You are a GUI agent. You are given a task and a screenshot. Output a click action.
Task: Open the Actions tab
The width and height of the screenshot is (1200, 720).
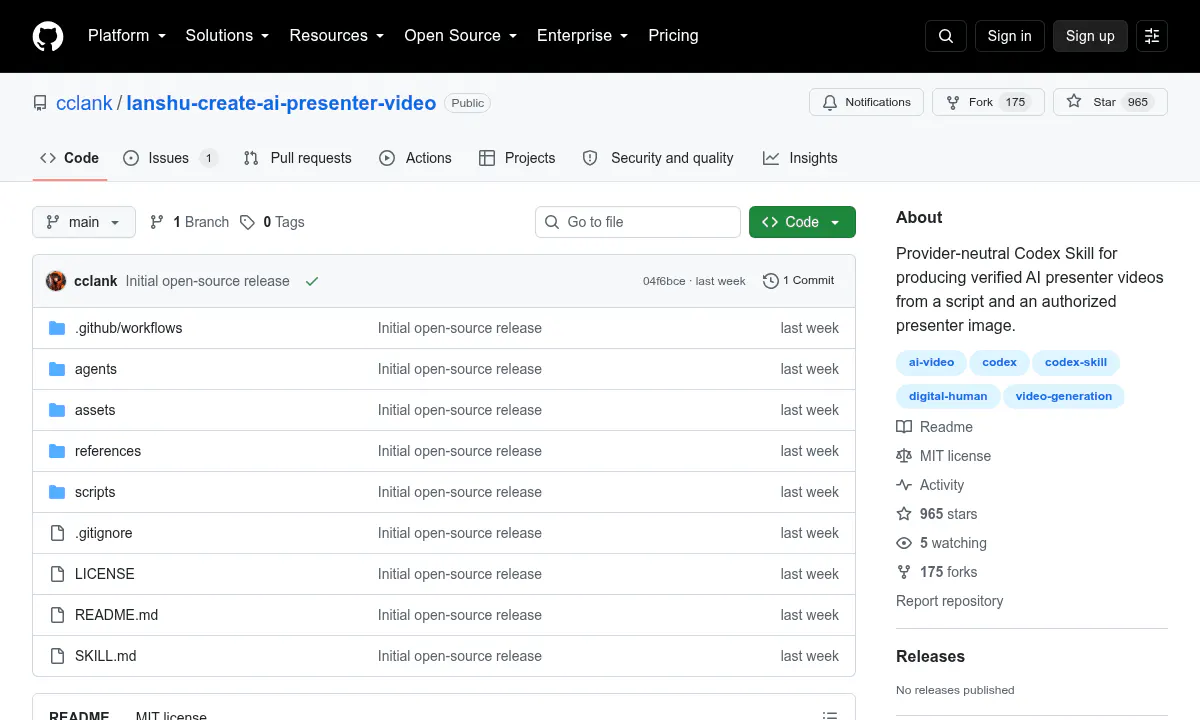(x=415, y=158)
